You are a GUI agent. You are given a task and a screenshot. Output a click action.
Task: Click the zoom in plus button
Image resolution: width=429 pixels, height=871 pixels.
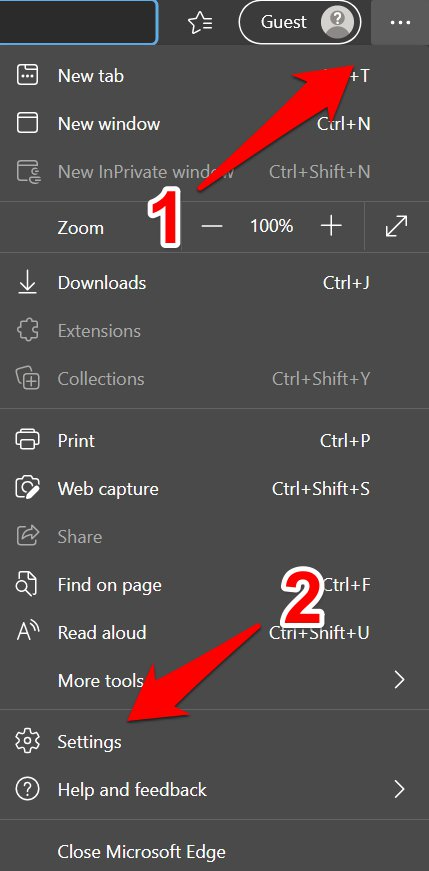[x=331, y=226]
